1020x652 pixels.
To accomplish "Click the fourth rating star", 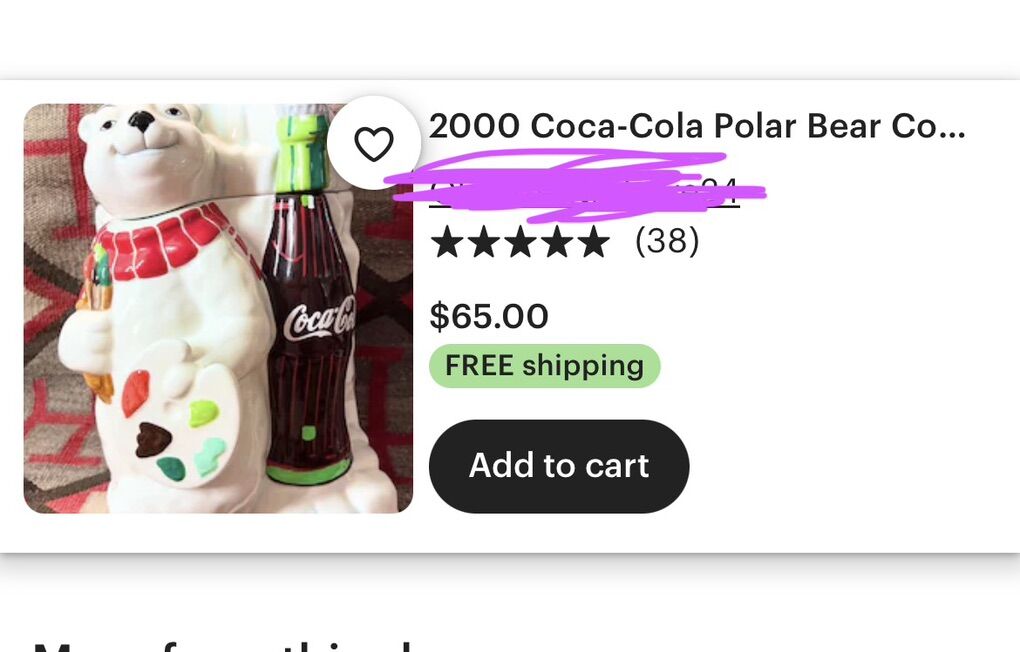I will click(557, 242).
